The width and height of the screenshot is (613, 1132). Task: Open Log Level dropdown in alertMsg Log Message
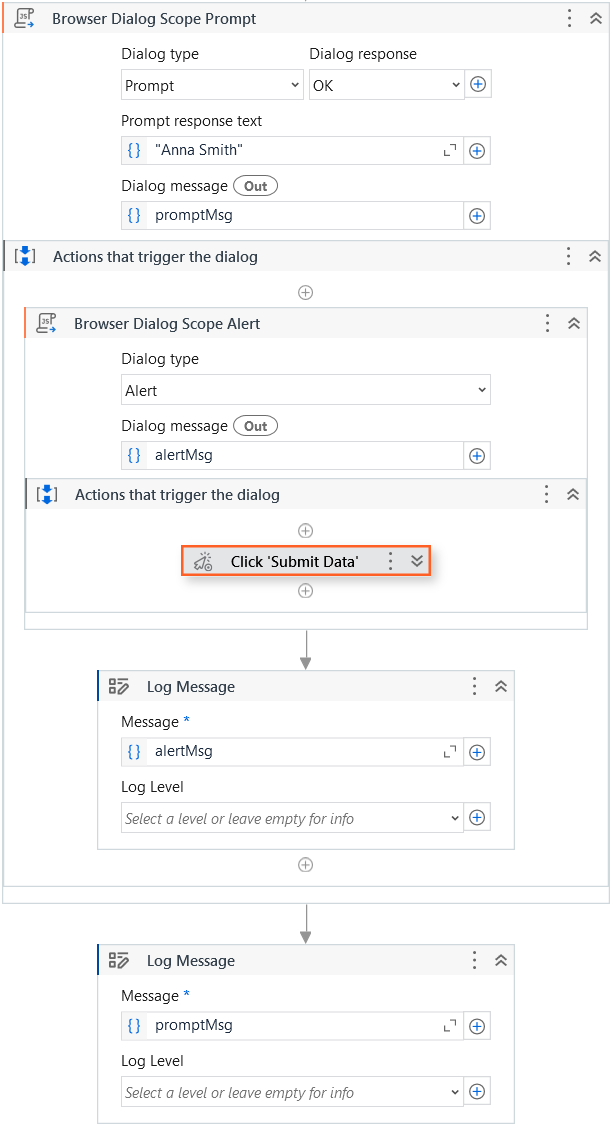pyautogui.click(x=291, y=818)
